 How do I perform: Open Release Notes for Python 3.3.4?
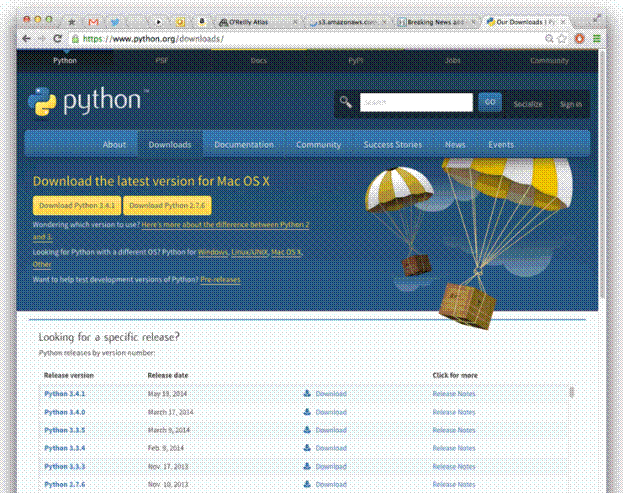(x=454, y=448)
